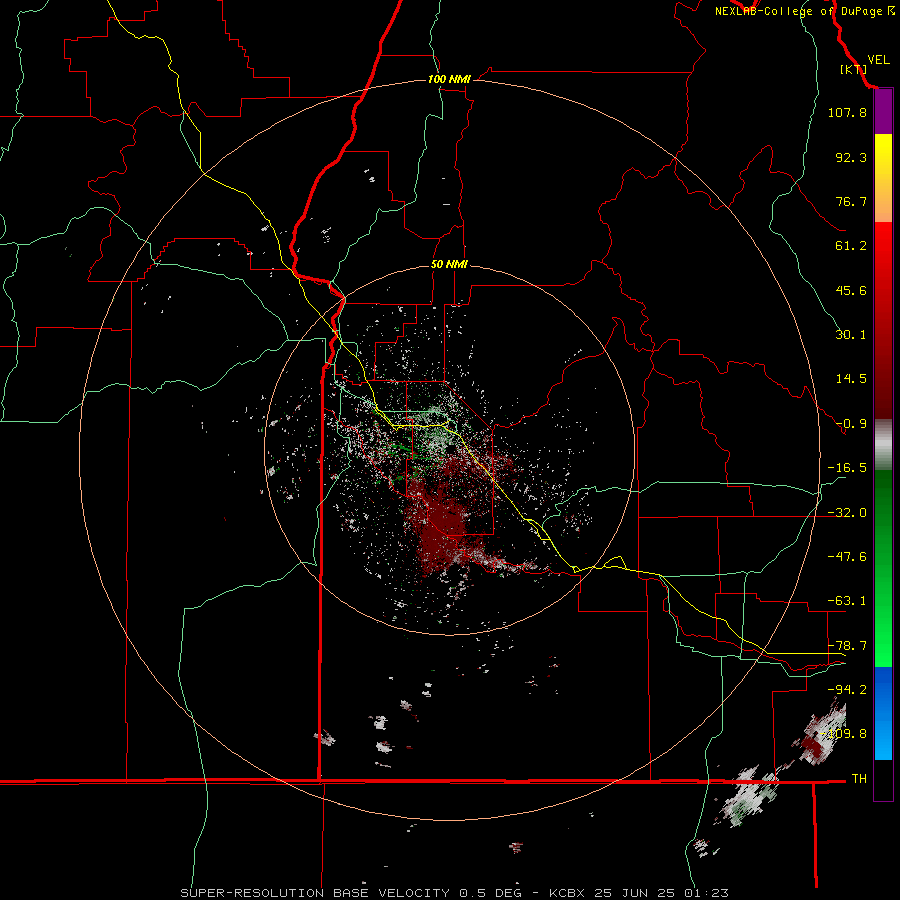The image size is (900, 900).
Task: Click the 100 NMI range ring label
Action: point(449,79)
